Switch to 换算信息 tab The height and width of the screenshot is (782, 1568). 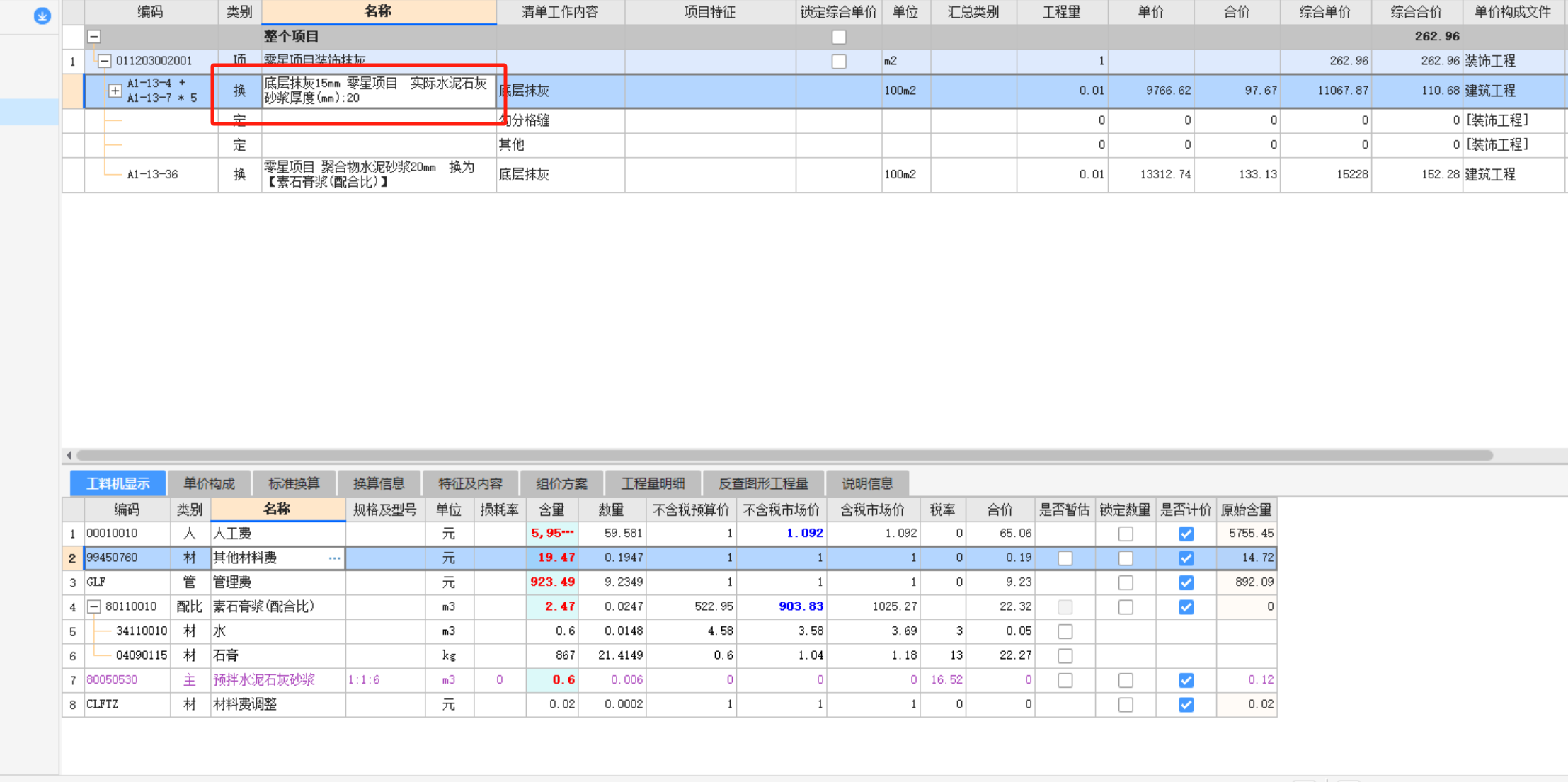pos(379,483)
